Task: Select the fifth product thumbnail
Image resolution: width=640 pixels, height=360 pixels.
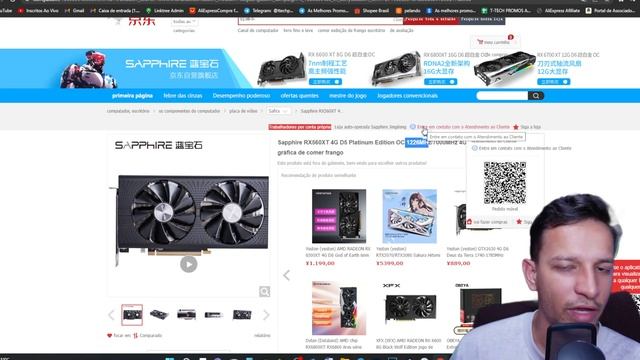Action: tap(242, 315)
